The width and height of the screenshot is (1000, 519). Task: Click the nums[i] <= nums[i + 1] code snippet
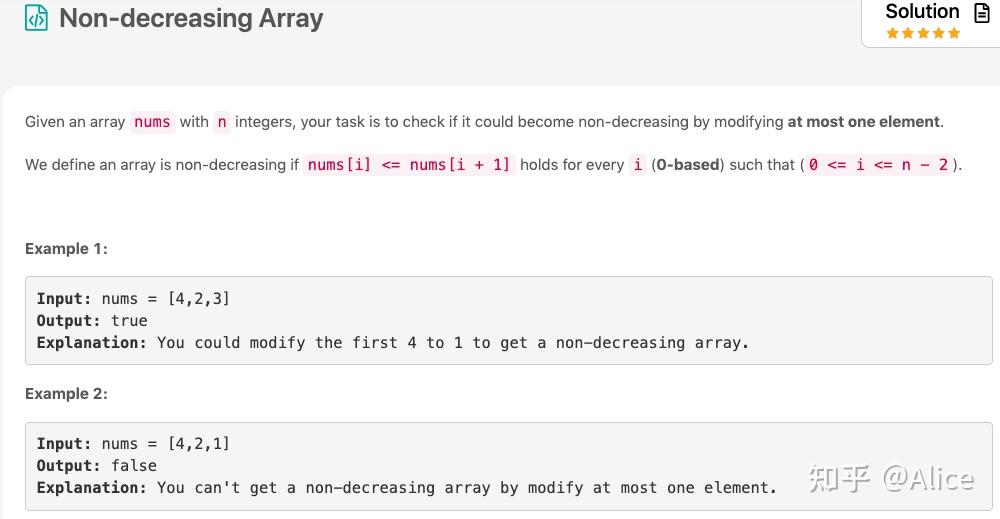pos(409,164)
